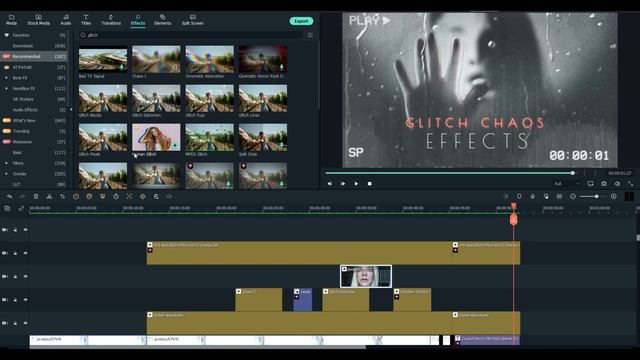Click the previous frame playback button
640x360 pixels.
click(x=330, y=184)
